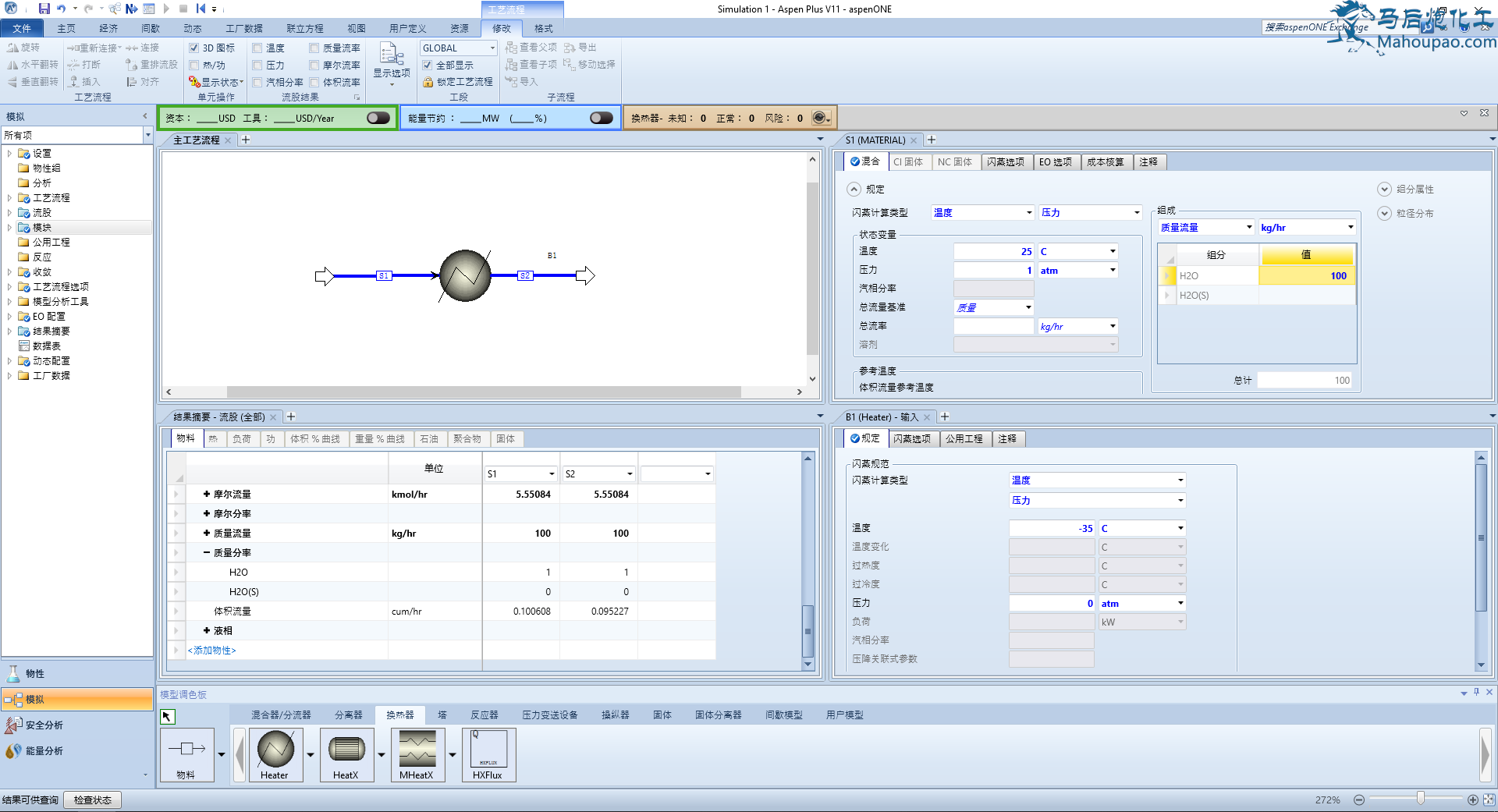Open the flash options (闪蒸选项) tab of S1
This screenshot has width=1498, height=812.
click(1006, 162)
